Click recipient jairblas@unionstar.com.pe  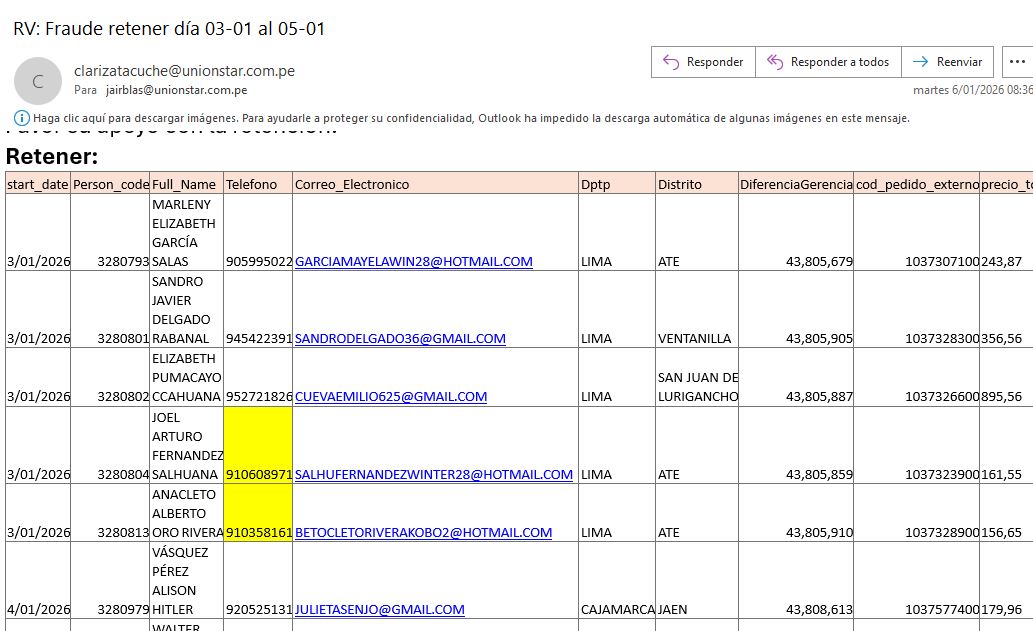pyautogui.click(x=176, y=90)
